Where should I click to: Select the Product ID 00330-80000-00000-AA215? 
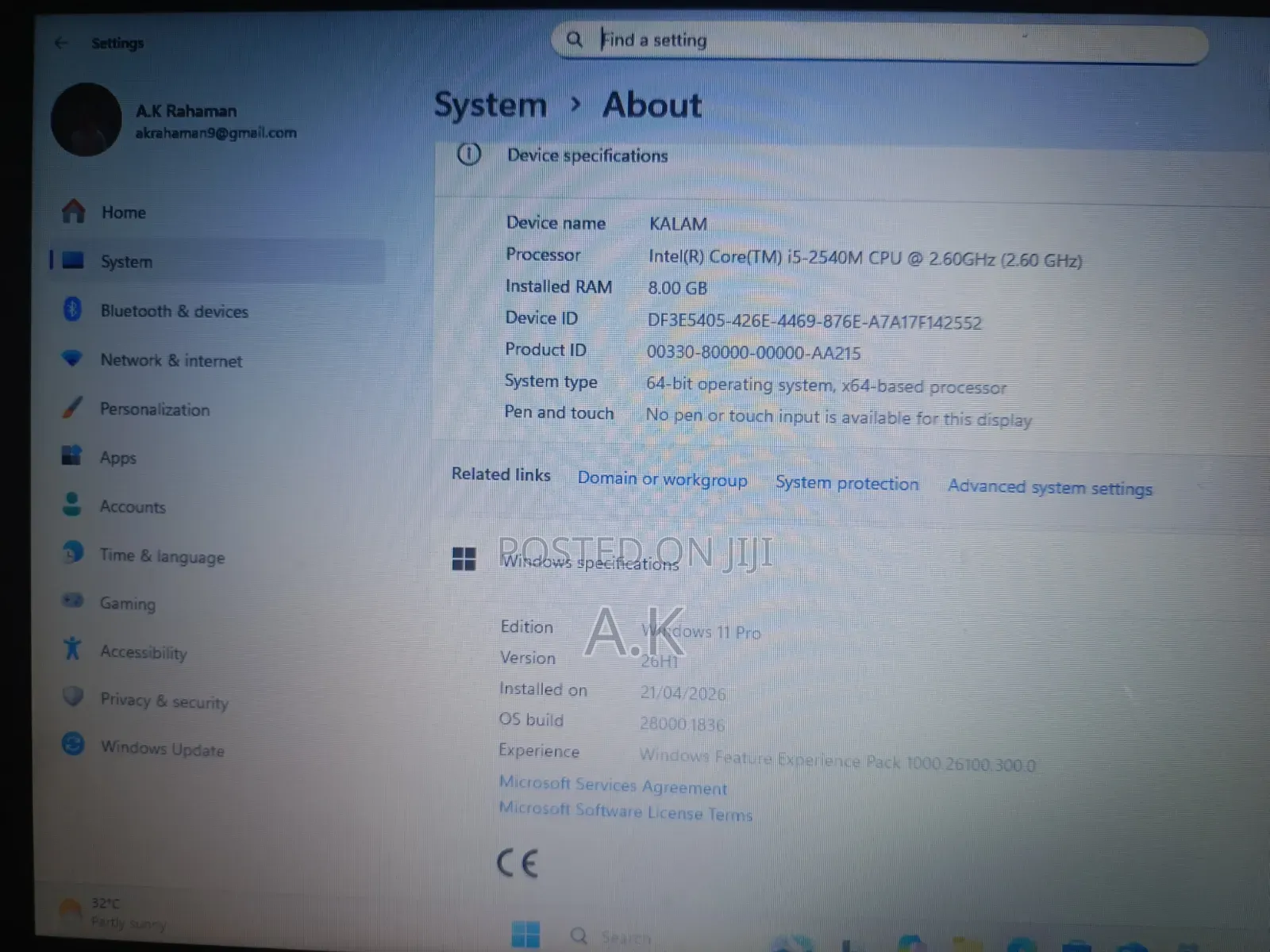click(x=753, y=352)
